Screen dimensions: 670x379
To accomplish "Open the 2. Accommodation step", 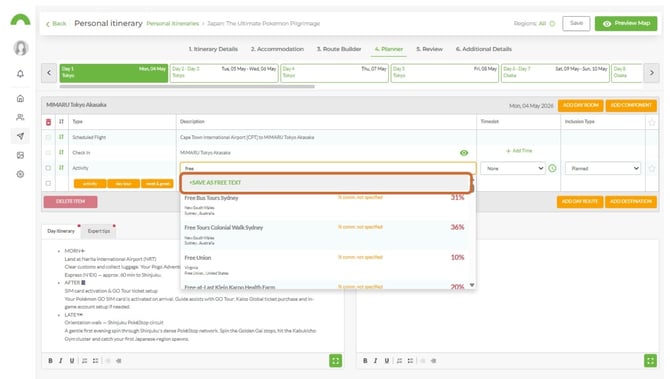I will tap(277, 49).
